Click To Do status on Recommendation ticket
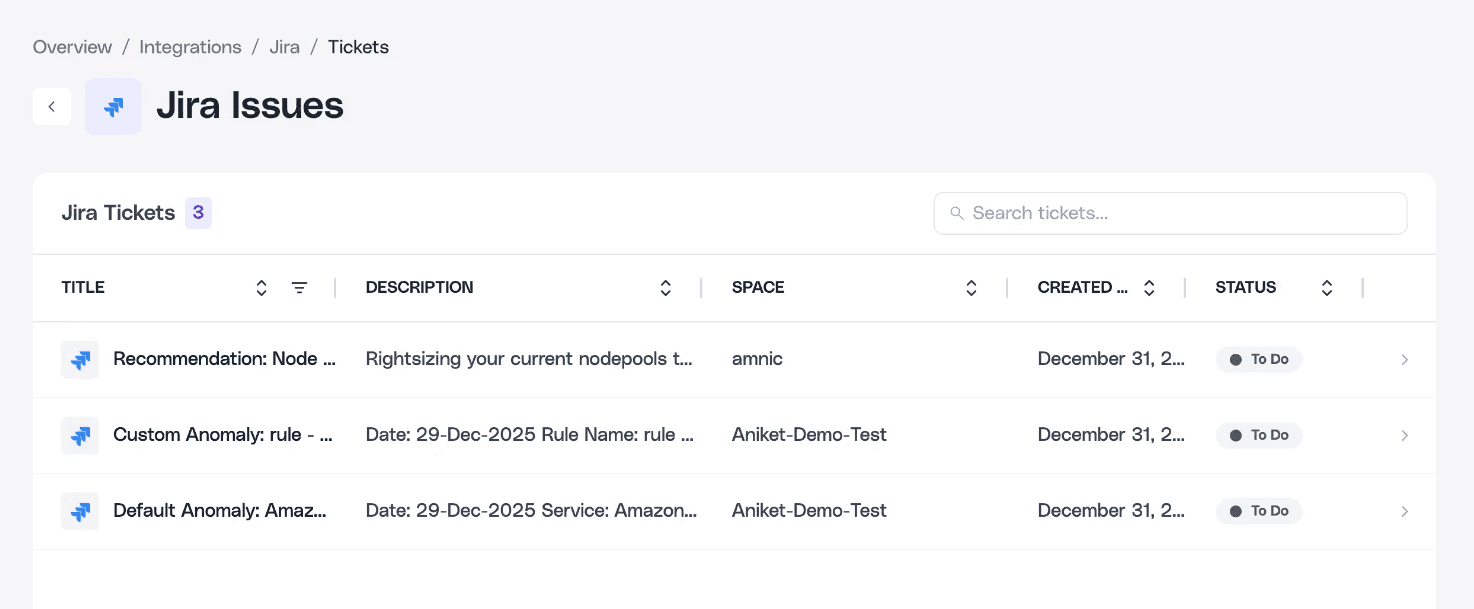Screen dimensions: 1474x609 click(x=1259, y=360)
